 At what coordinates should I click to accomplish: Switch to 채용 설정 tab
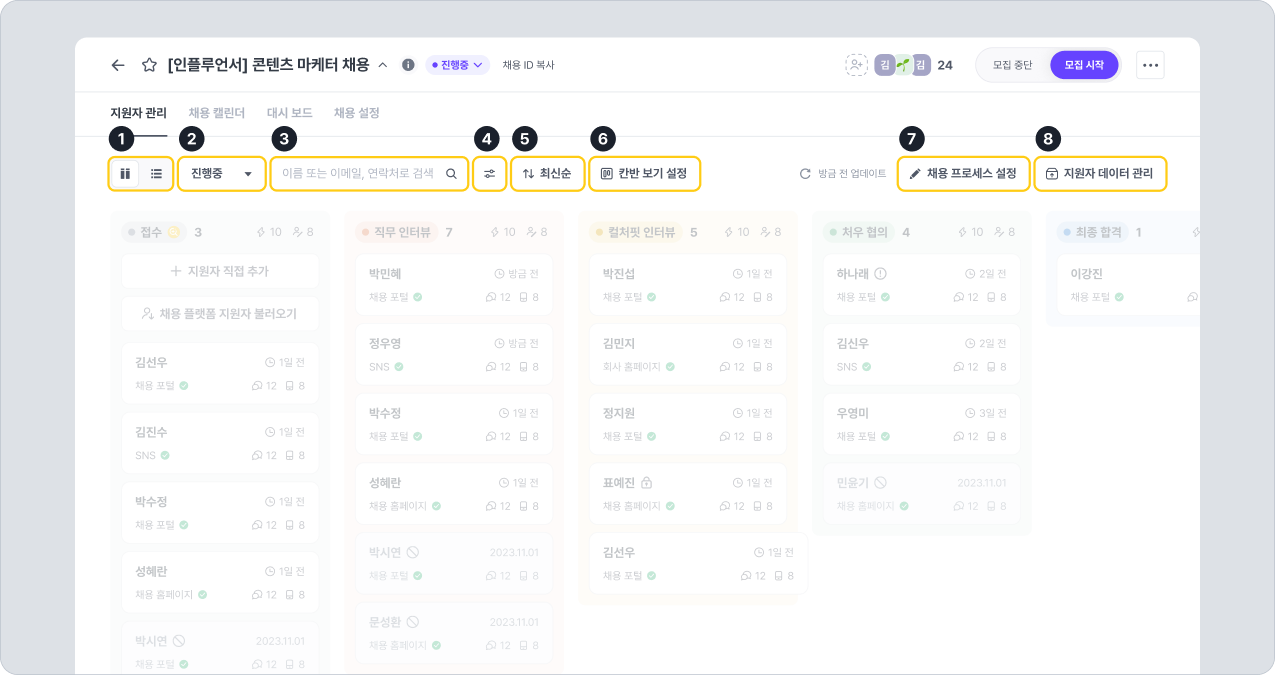tap(356, 113)
